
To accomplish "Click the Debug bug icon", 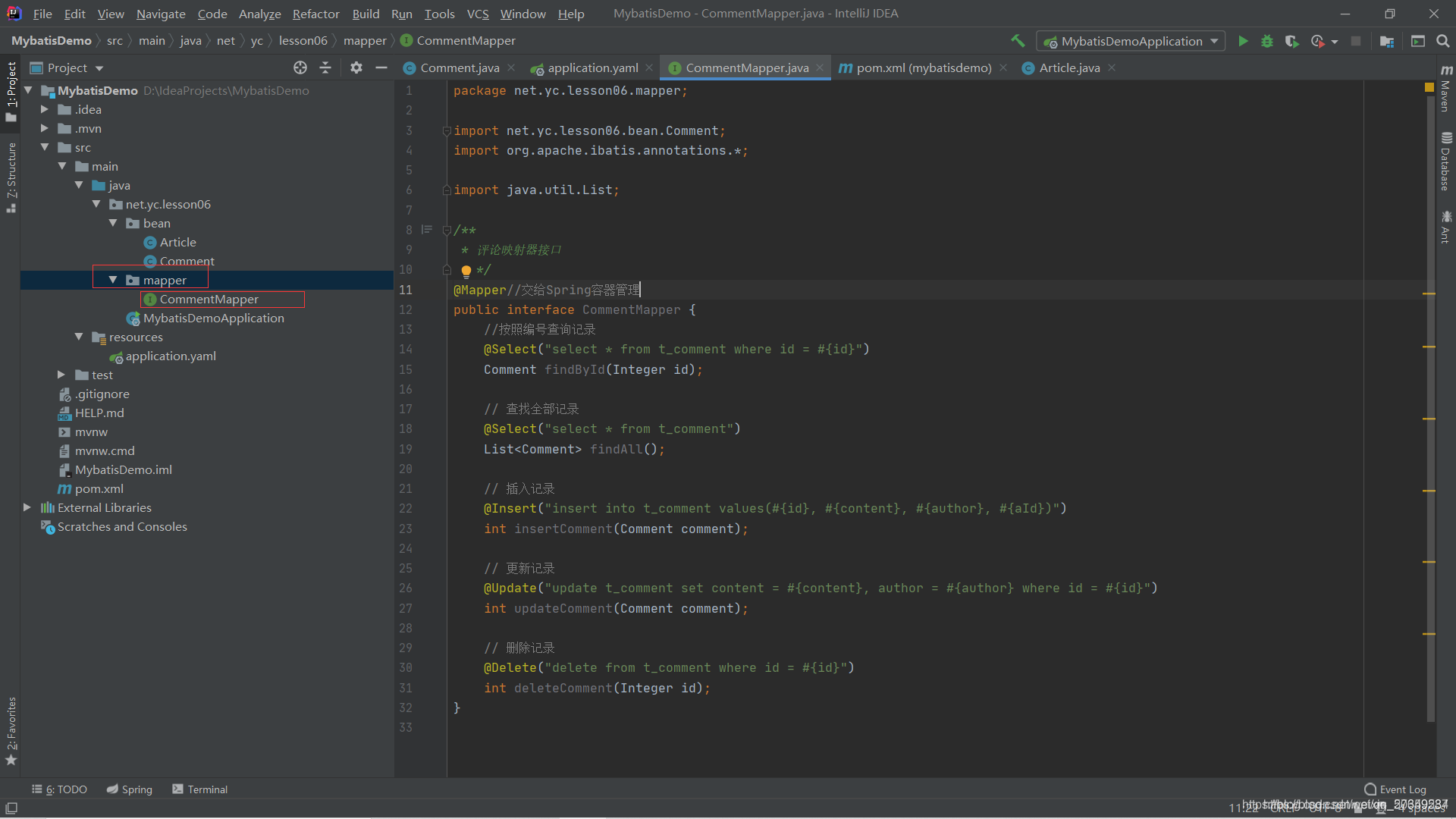I will pyautogui.click(x=1267, y=41).
